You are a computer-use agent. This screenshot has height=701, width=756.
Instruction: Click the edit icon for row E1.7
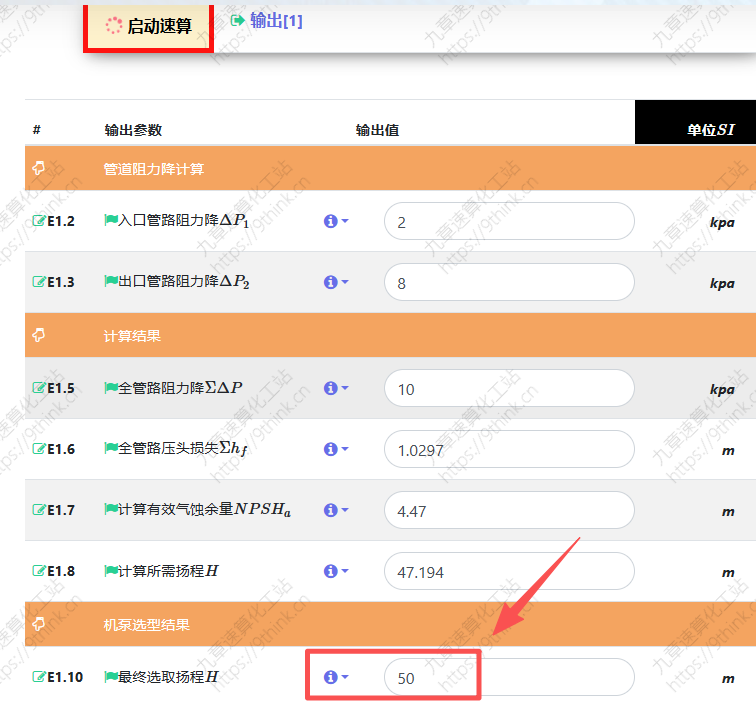click(x=39, y=510)
